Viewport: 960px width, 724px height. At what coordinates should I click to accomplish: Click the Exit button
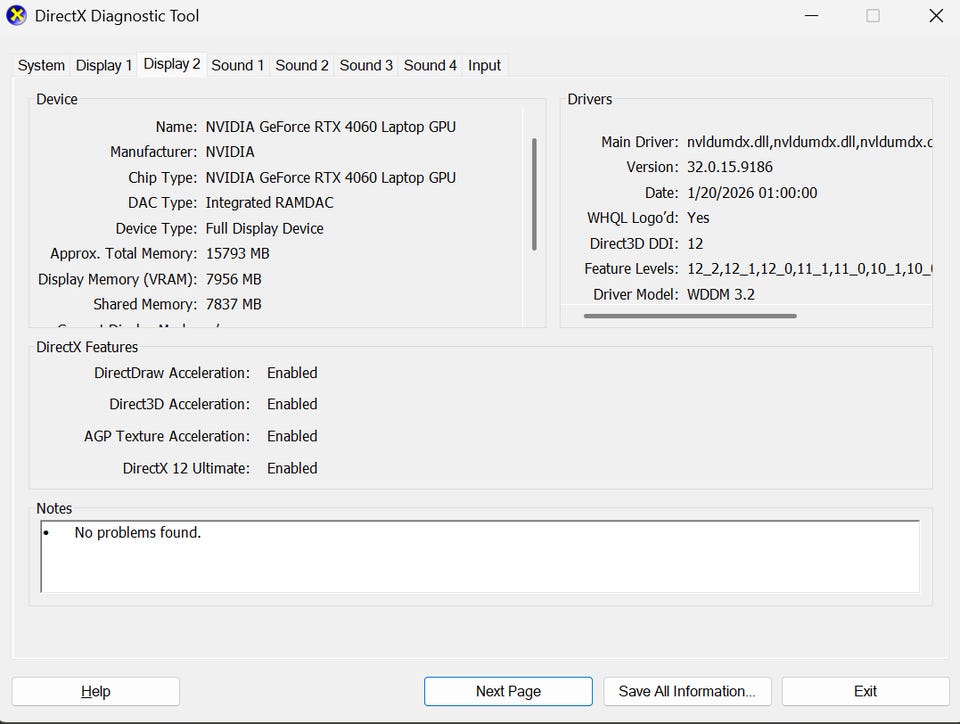[865, 691]
